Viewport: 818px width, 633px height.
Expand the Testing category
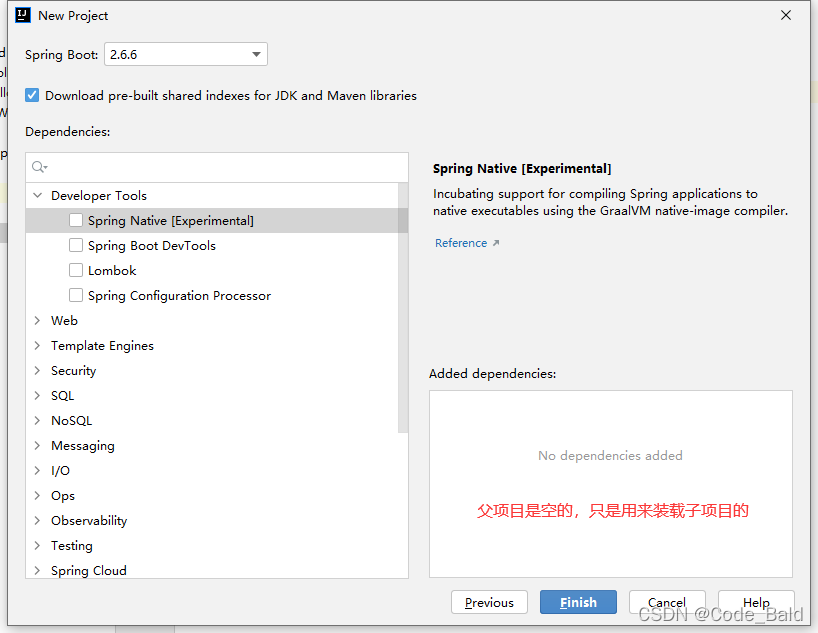[37, 546]
